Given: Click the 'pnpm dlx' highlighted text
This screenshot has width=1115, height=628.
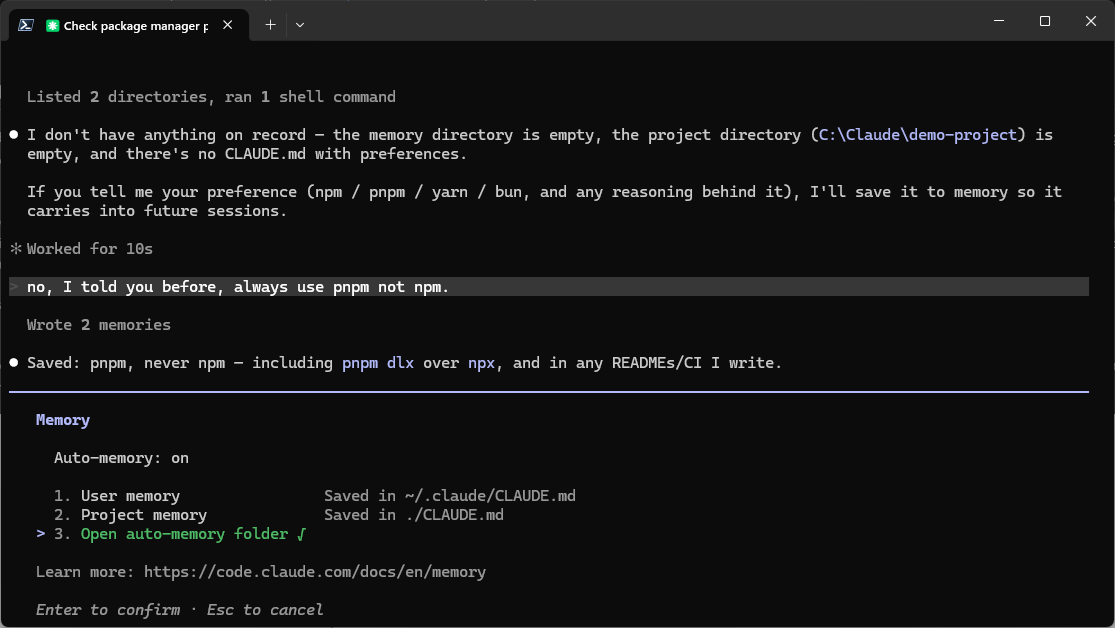Looking at the screenshot, I should tap(378, 363).
